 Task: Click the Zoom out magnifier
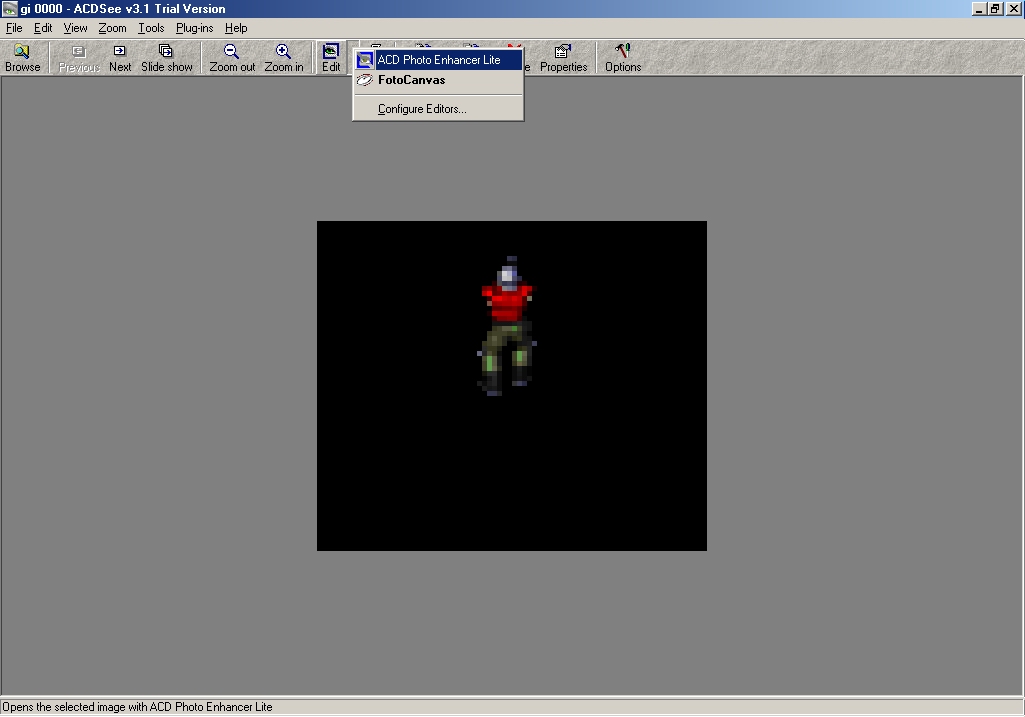232,58
